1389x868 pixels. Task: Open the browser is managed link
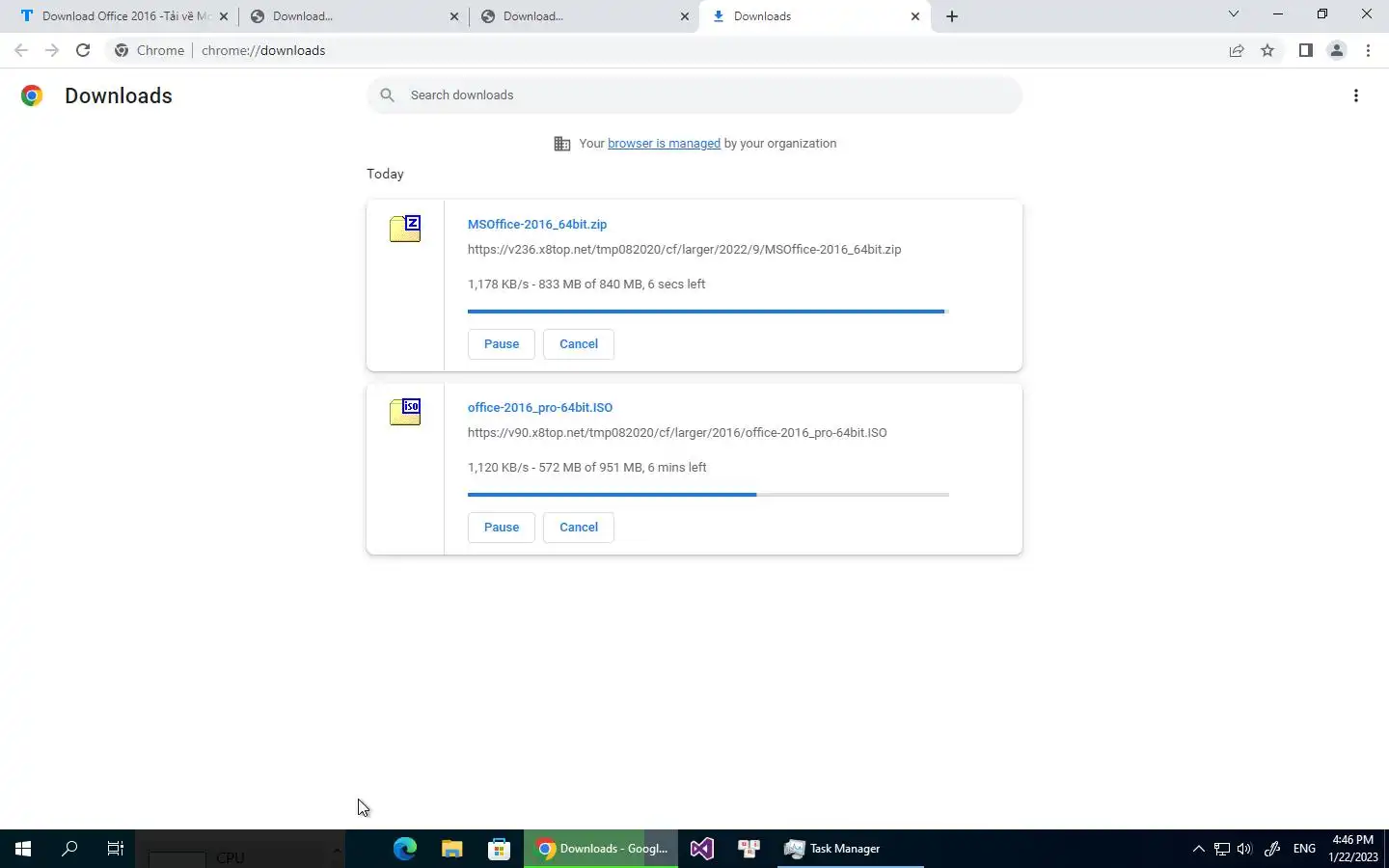[x=664, y=144]
